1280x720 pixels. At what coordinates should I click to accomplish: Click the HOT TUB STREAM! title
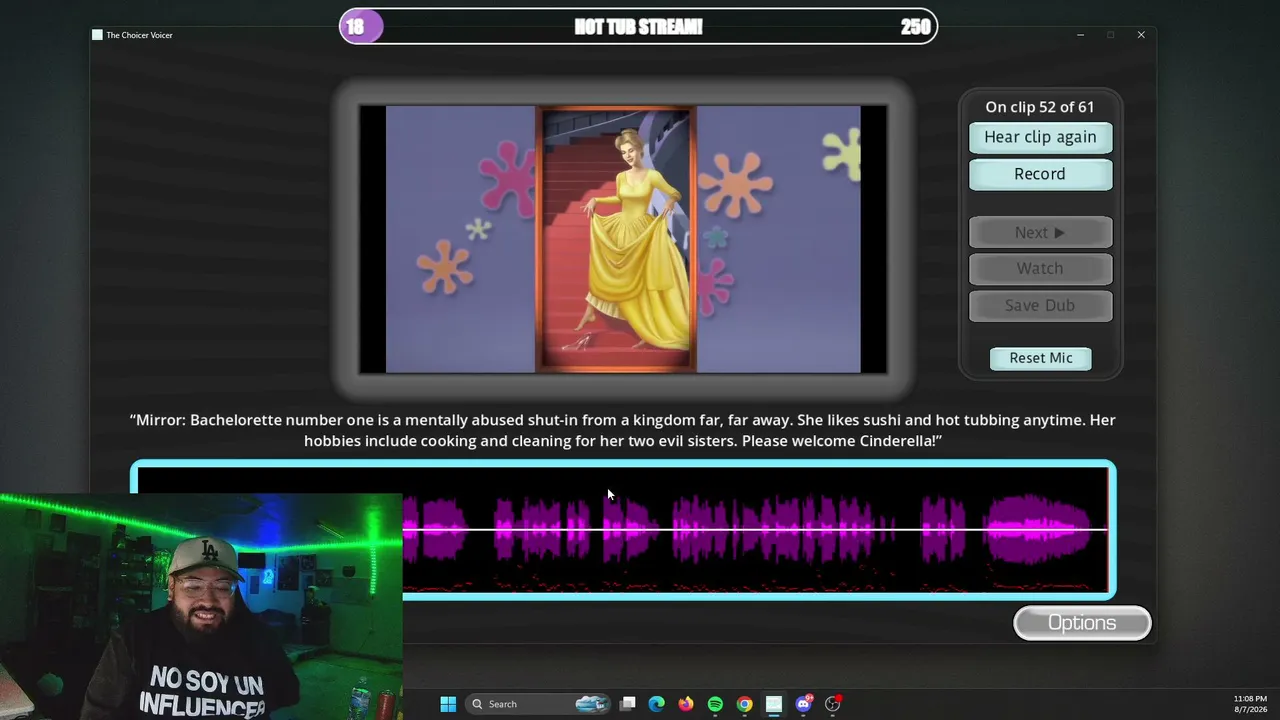point(639,27)
